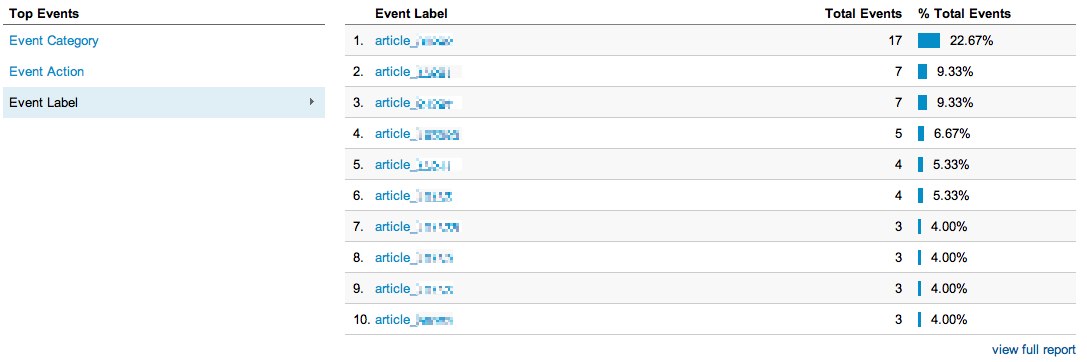Click the Total Events column header
This screenshot has height=362, width=1087.
864,13
